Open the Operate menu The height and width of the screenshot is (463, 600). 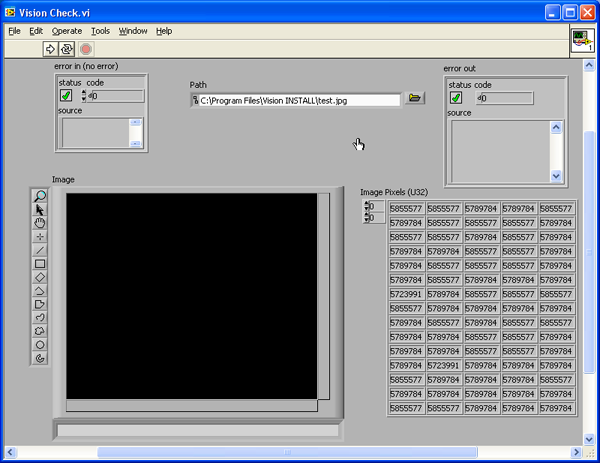[x=67, y=31]
